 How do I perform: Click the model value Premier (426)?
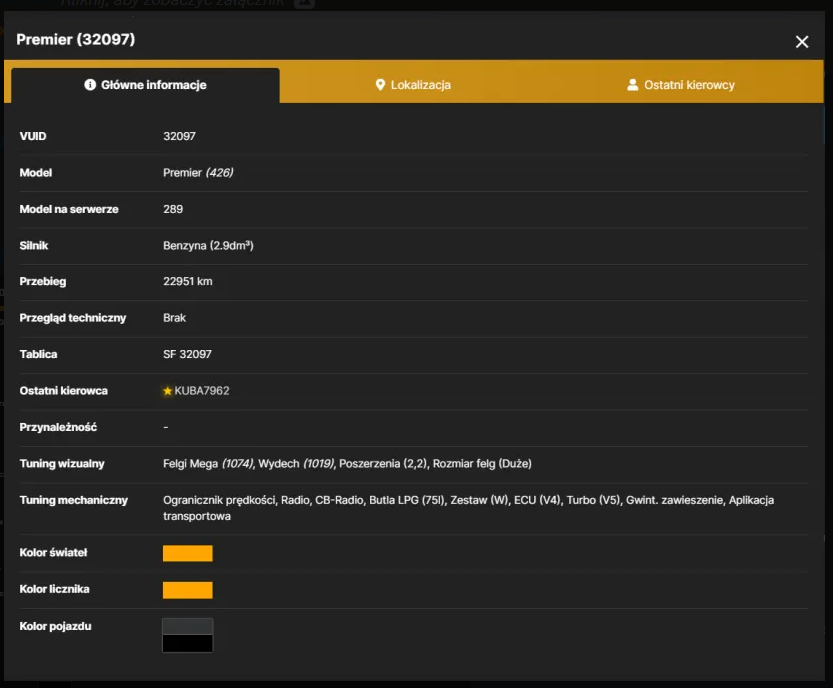click(198, 173)
